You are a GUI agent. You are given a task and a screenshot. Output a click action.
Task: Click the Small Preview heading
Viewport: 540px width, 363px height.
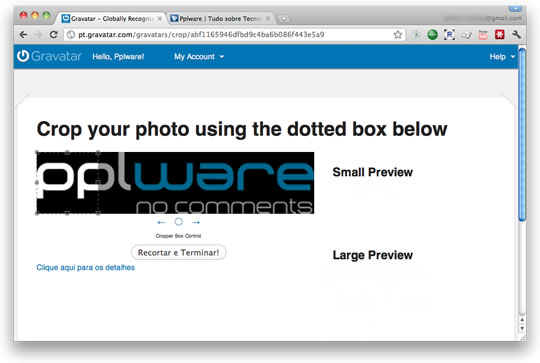[x=373, y=172]
